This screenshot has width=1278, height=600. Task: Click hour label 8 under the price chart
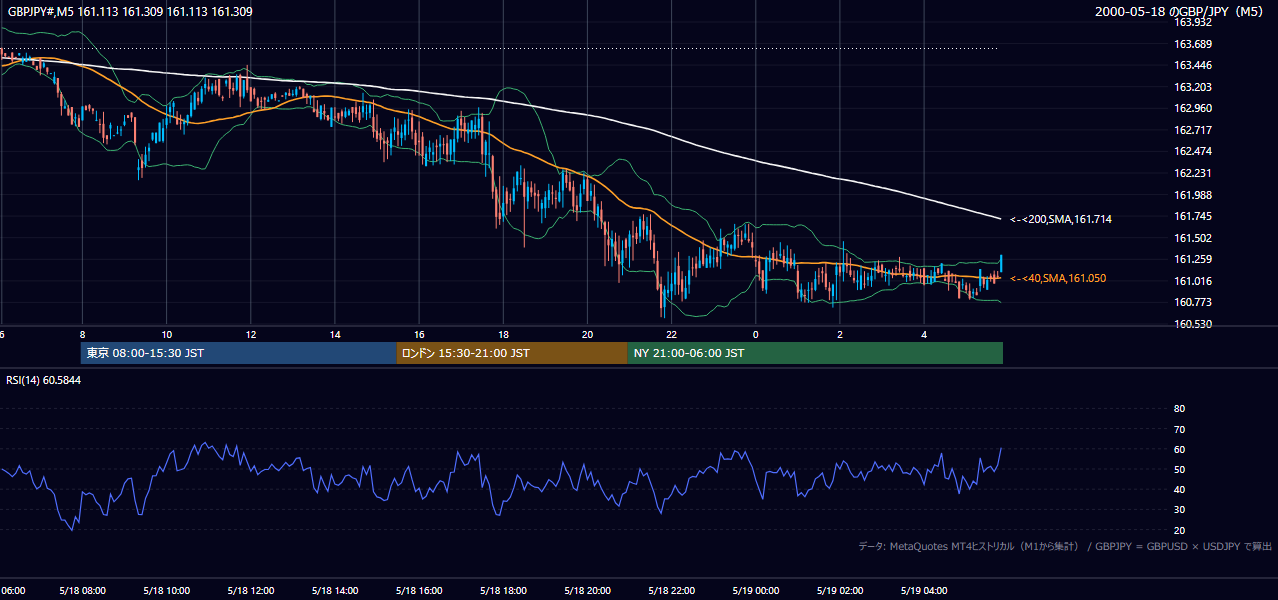82,335
